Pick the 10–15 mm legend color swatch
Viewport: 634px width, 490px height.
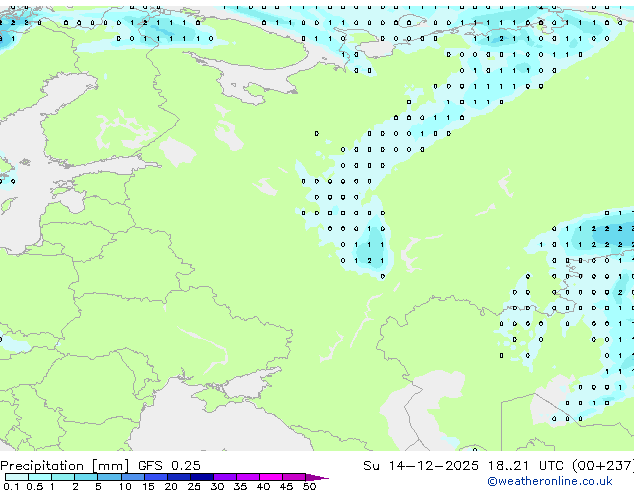(x=132, y=477)
